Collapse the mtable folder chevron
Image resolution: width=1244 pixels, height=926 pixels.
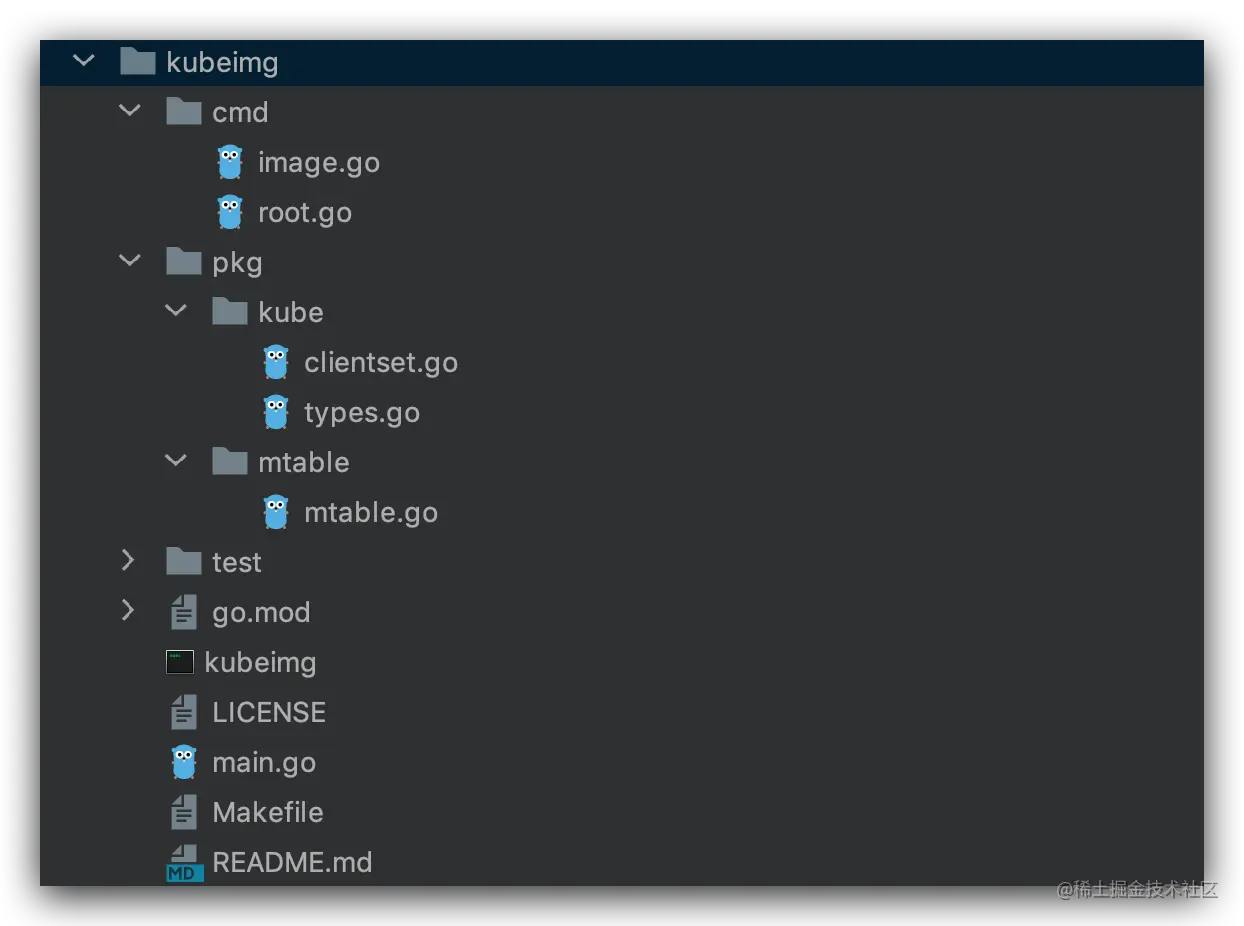pos(176,461)
